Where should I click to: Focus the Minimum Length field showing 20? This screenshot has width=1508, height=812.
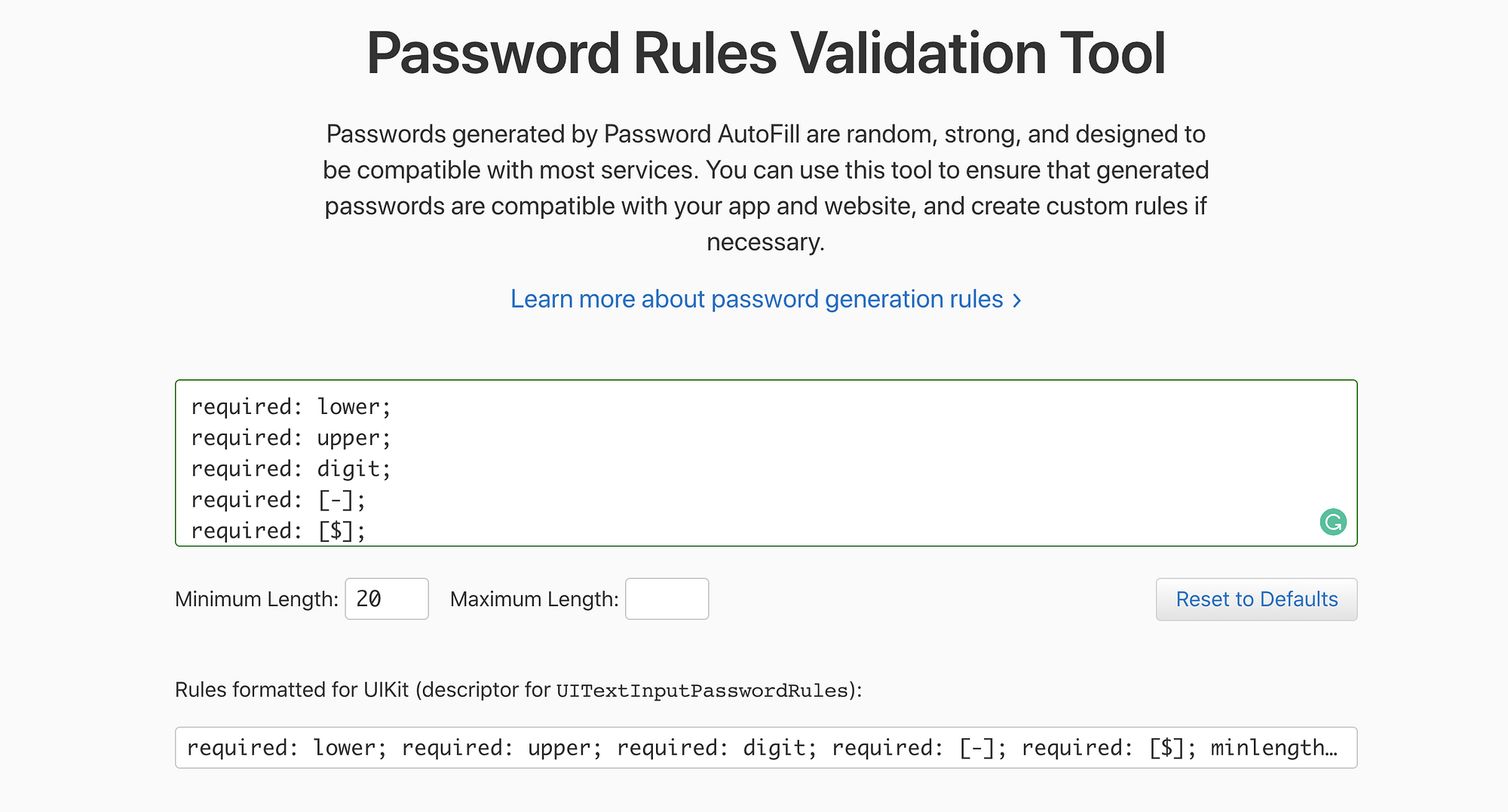tap(387, 599)
